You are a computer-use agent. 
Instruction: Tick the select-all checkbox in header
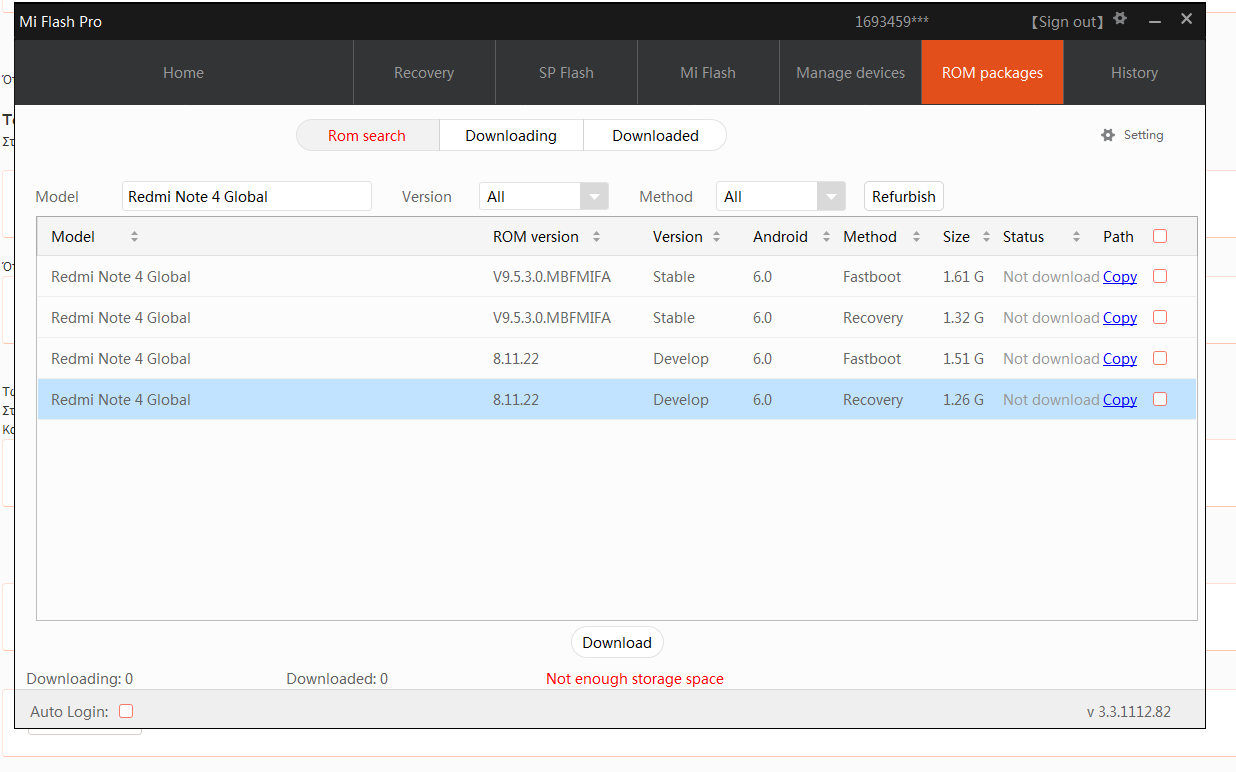(x=1160, y=237)
